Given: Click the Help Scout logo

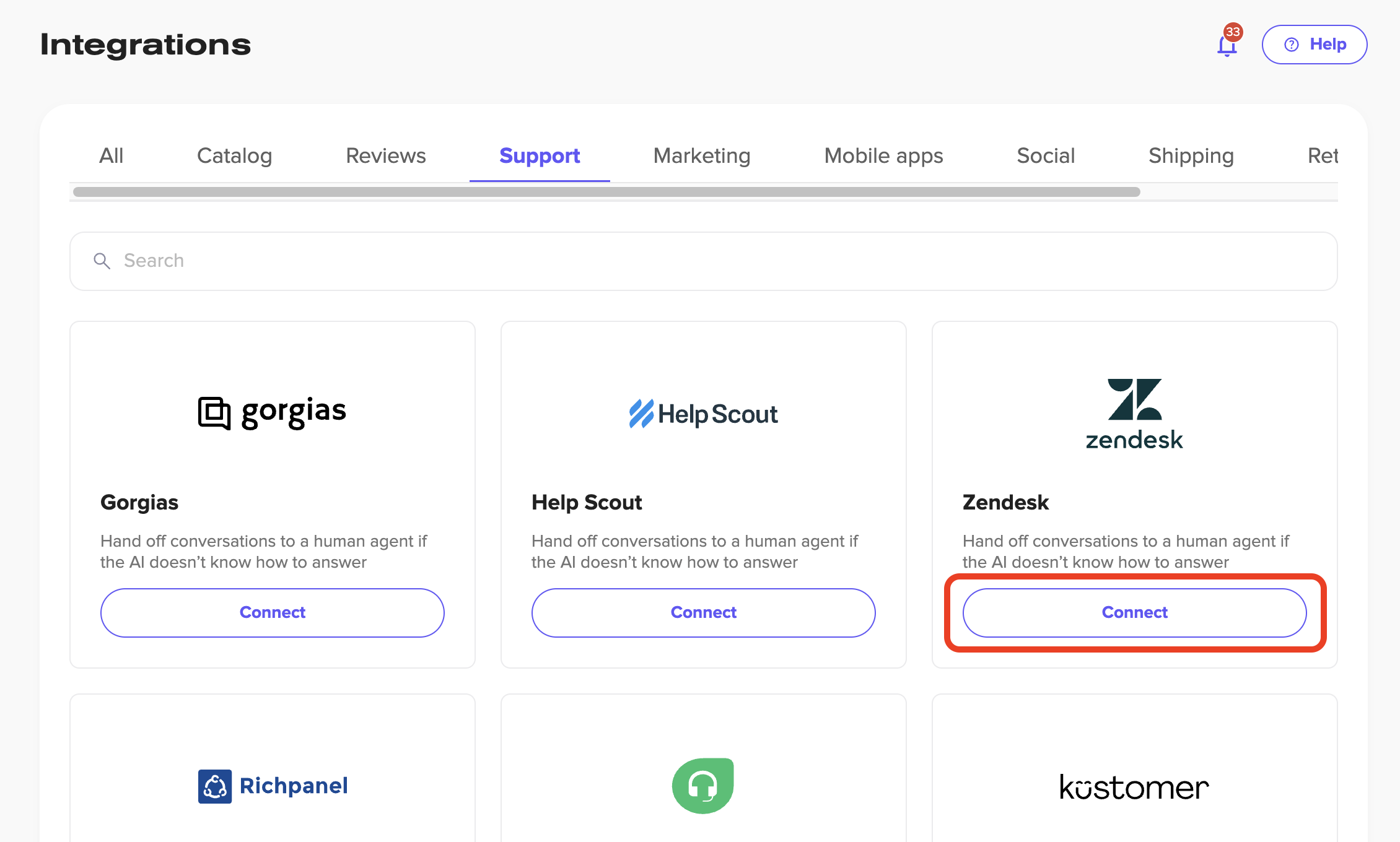Looking at the screenshot, I should point(704,414).
